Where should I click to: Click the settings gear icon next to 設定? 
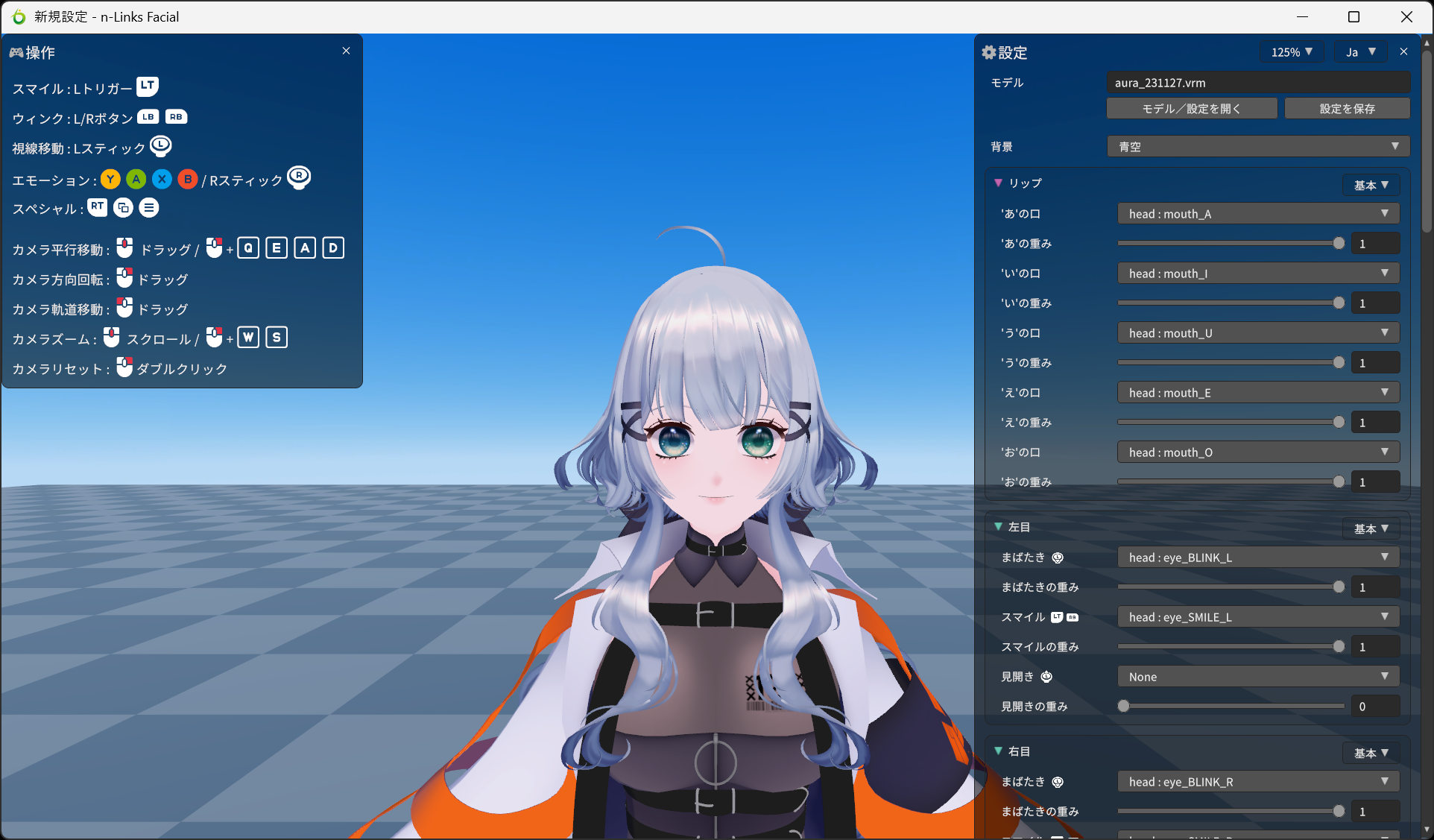click(988, 52)
